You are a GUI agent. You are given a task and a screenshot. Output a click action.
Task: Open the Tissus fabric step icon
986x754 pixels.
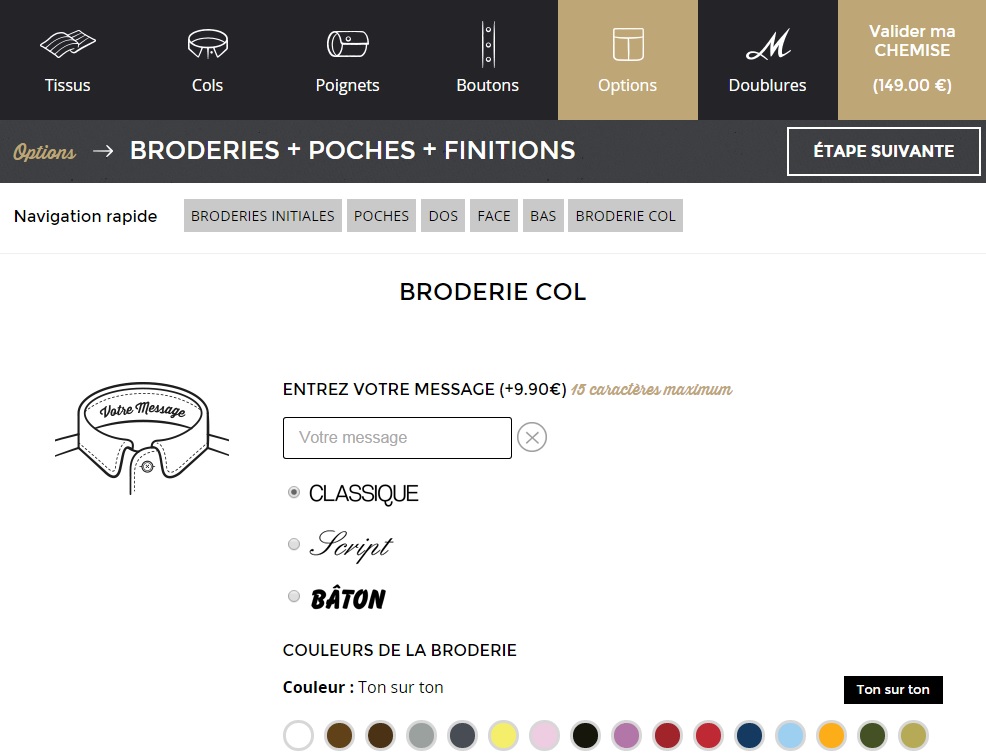pos(68,44)
